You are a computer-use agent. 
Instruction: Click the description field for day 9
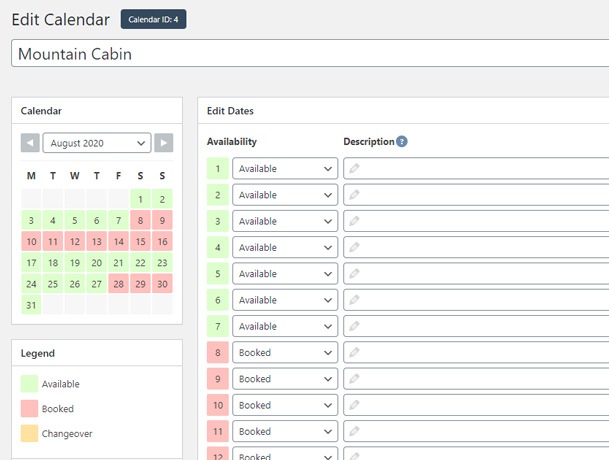(476, 379)
